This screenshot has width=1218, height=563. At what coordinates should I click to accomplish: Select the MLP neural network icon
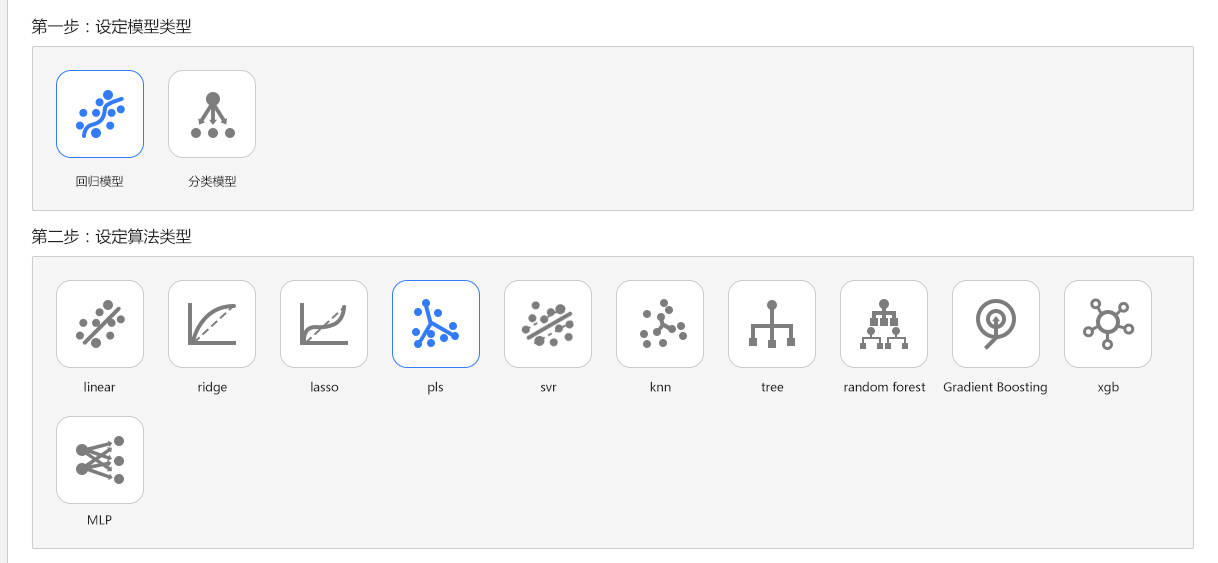click(100, 460)
